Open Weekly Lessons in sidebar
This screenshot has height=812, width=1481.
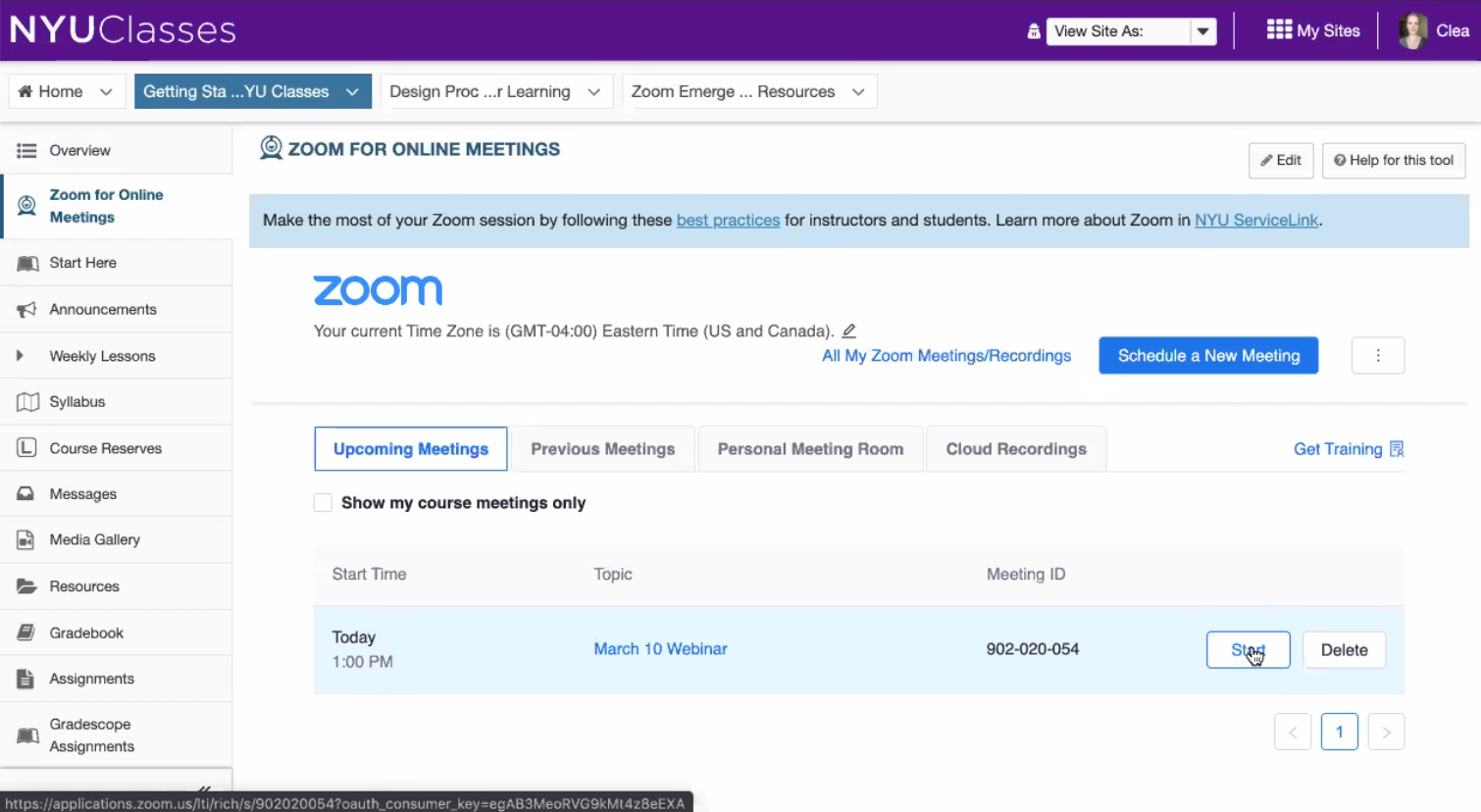click(102, 356)
